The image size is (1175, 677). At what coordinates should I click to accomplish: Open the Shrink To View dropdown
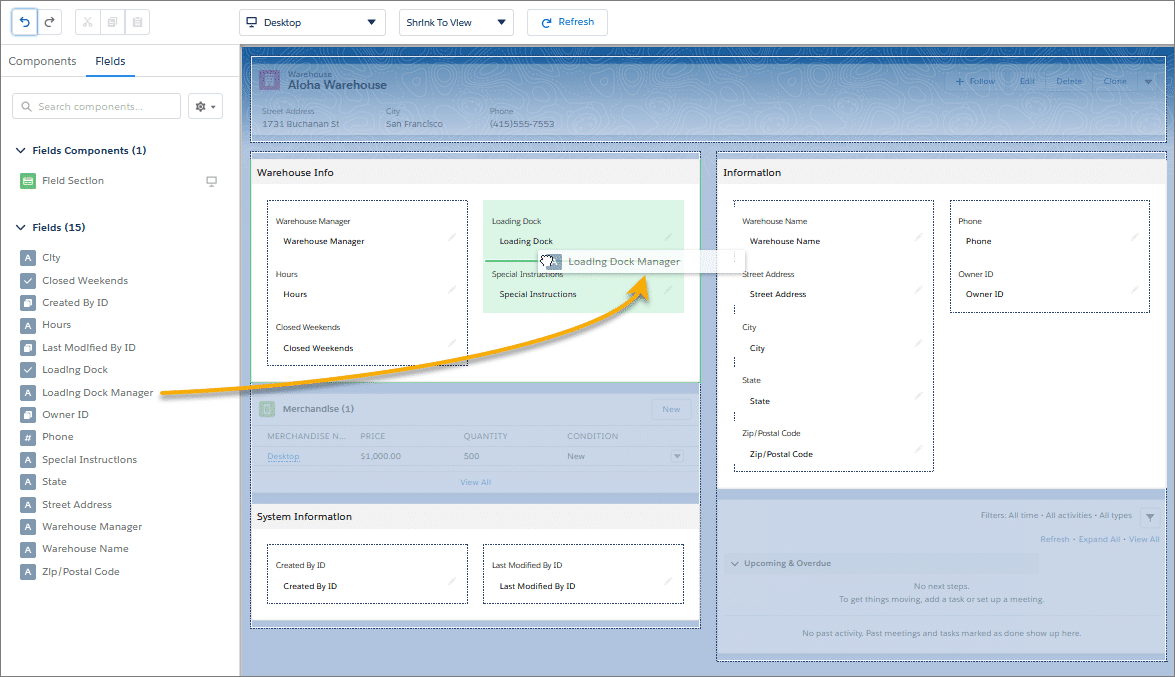coord(456,22)
